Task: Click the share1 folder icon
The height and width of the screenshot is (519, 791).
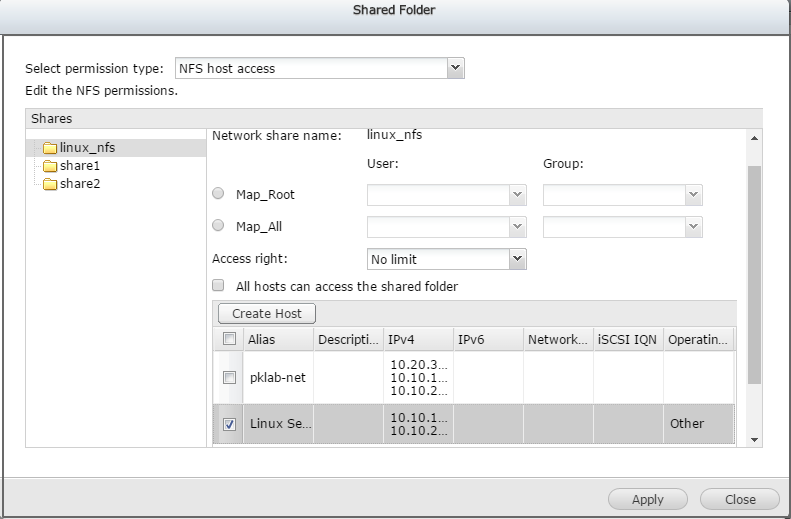Action: coord(50,166)
